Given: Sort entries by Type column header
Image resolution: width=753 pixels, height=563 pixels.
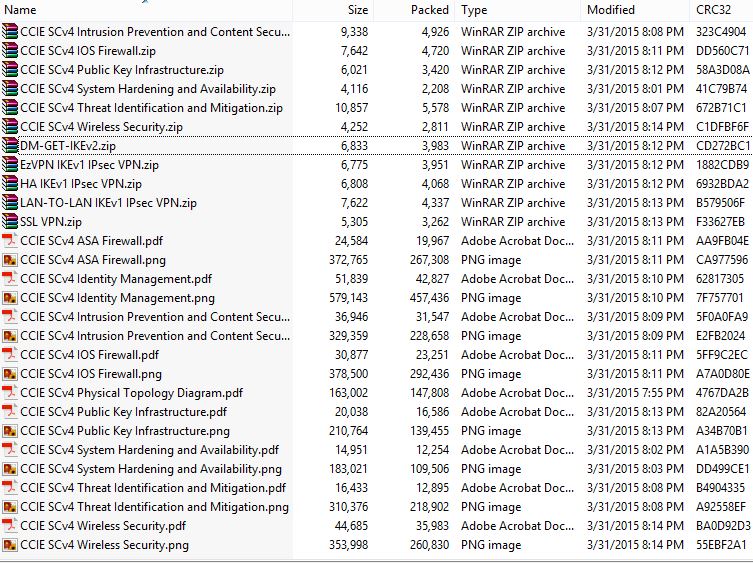Looking at the screenshot, I should coord(518,10).
